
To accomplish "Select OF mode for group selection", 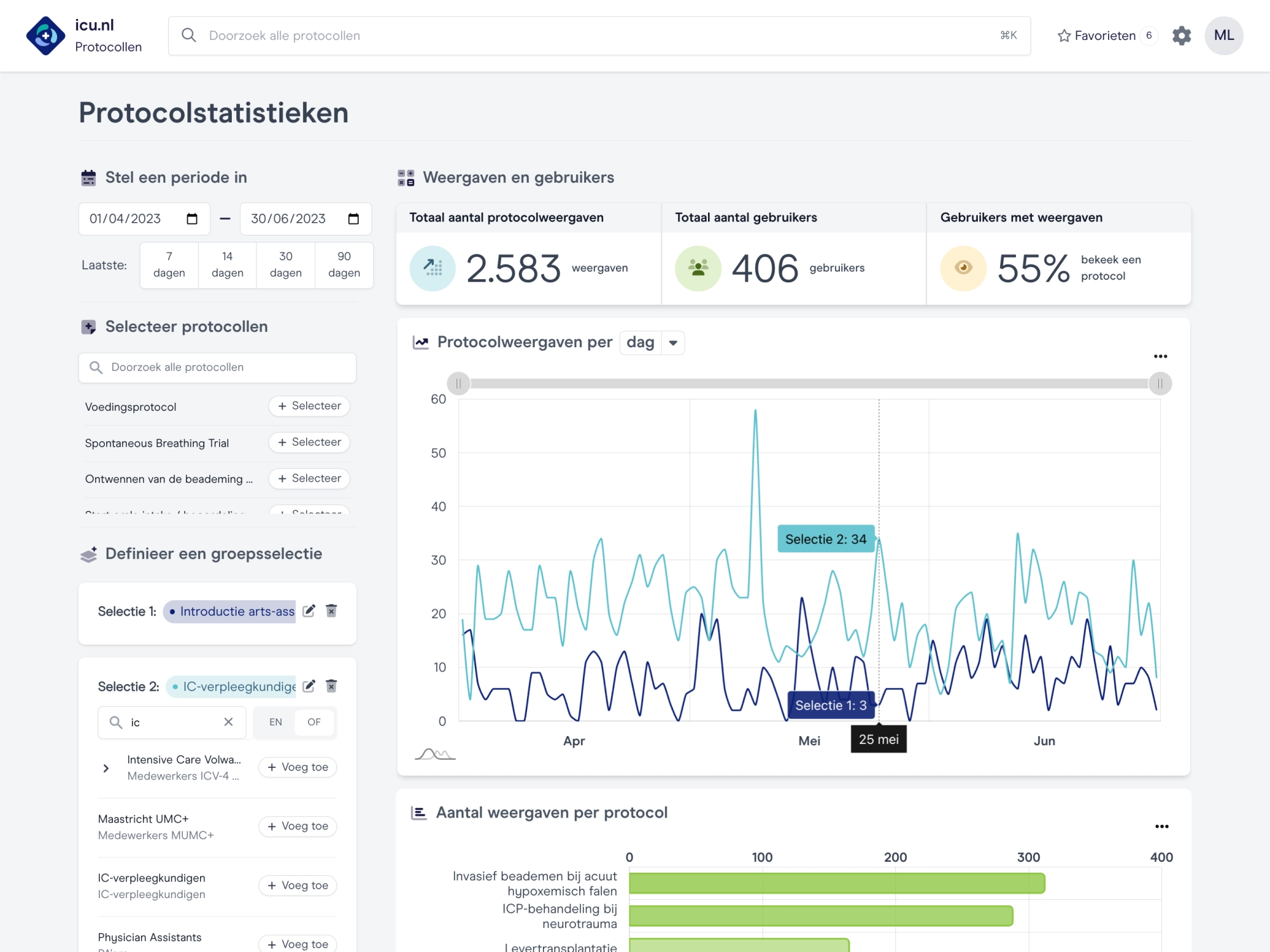I will click(x=314, y=722).
